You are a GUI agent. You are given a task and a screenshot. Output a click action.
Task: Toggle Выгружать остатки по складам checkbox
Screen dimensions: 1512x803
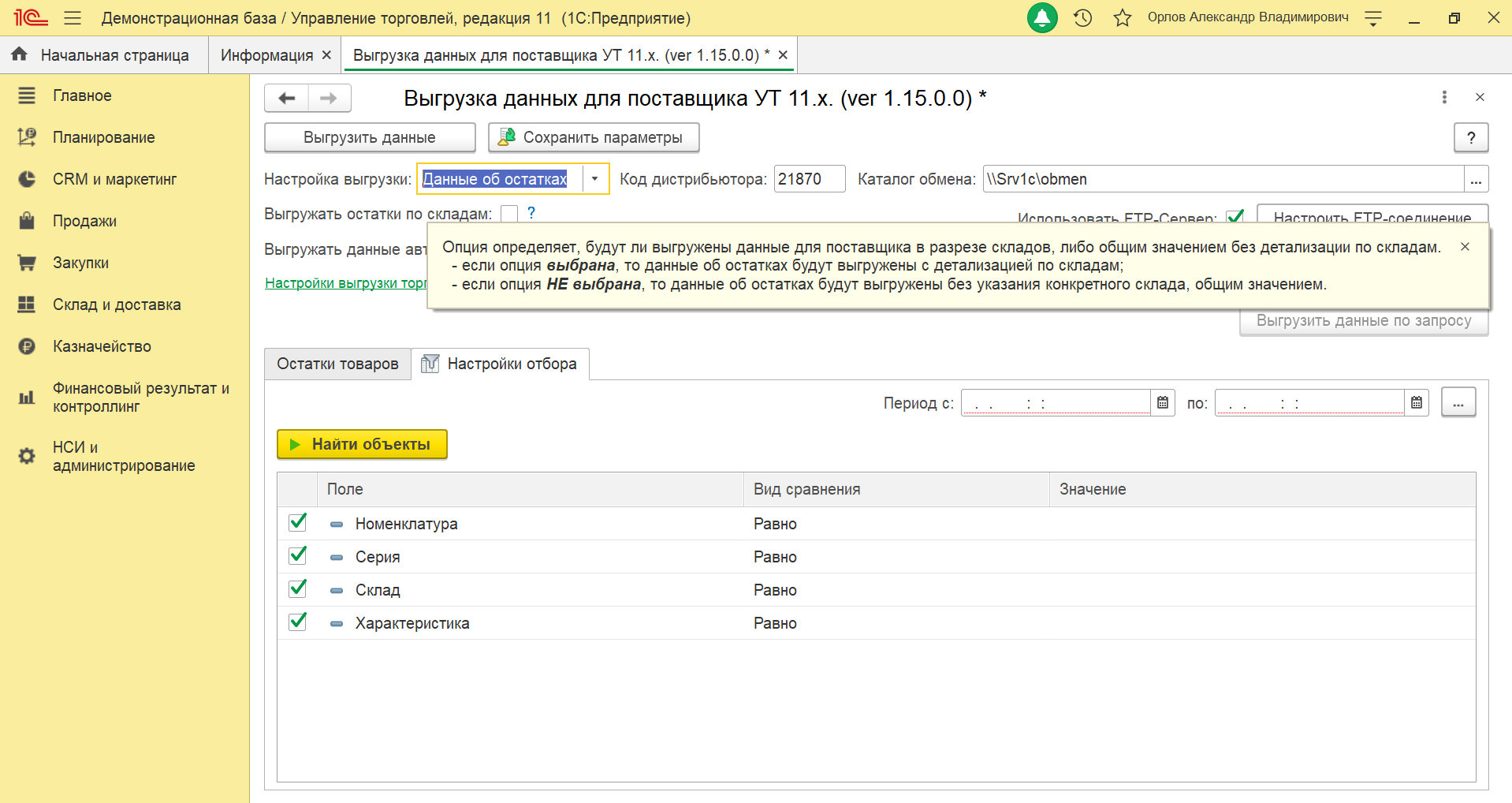tap(509, 214)
